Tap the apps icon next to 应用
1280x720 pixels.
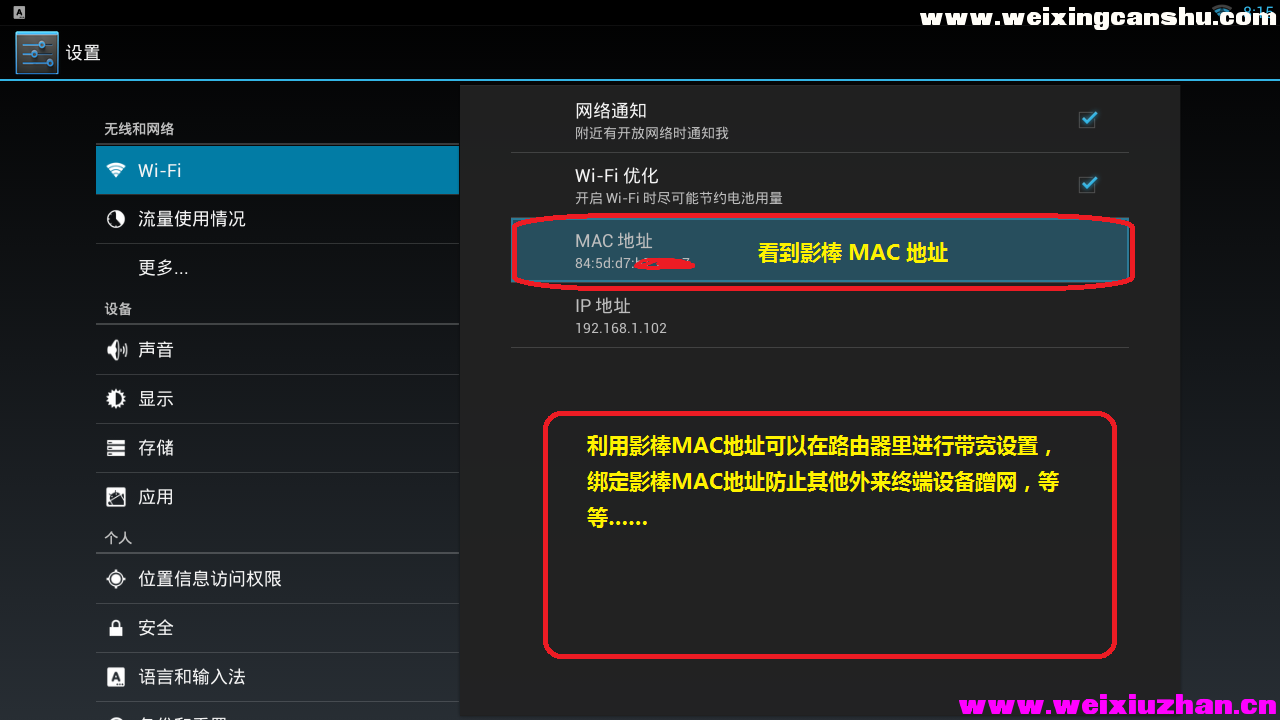click(x=116, y=497)
